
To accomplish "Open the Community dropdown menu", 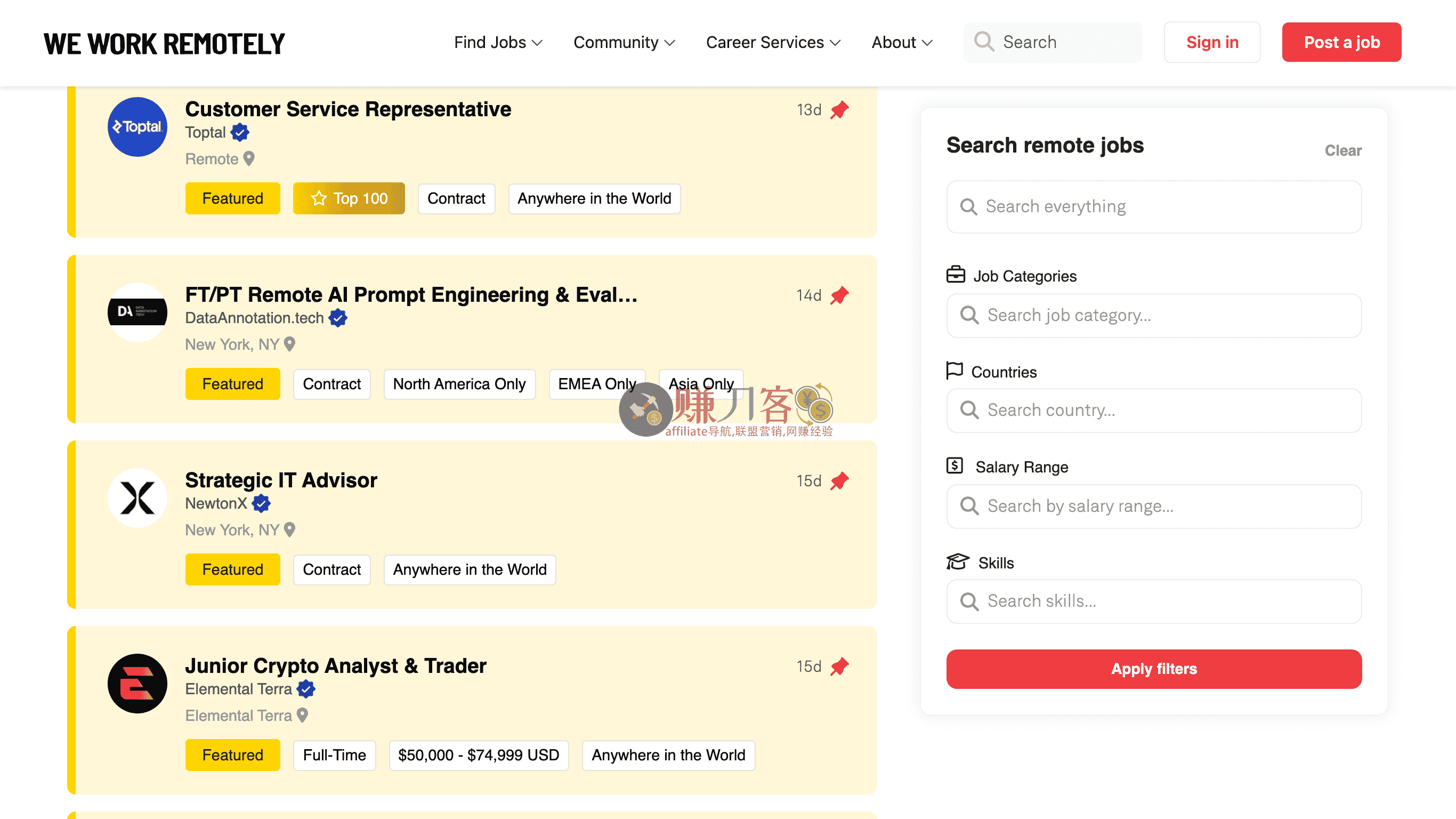I will [x=624, y=43].
